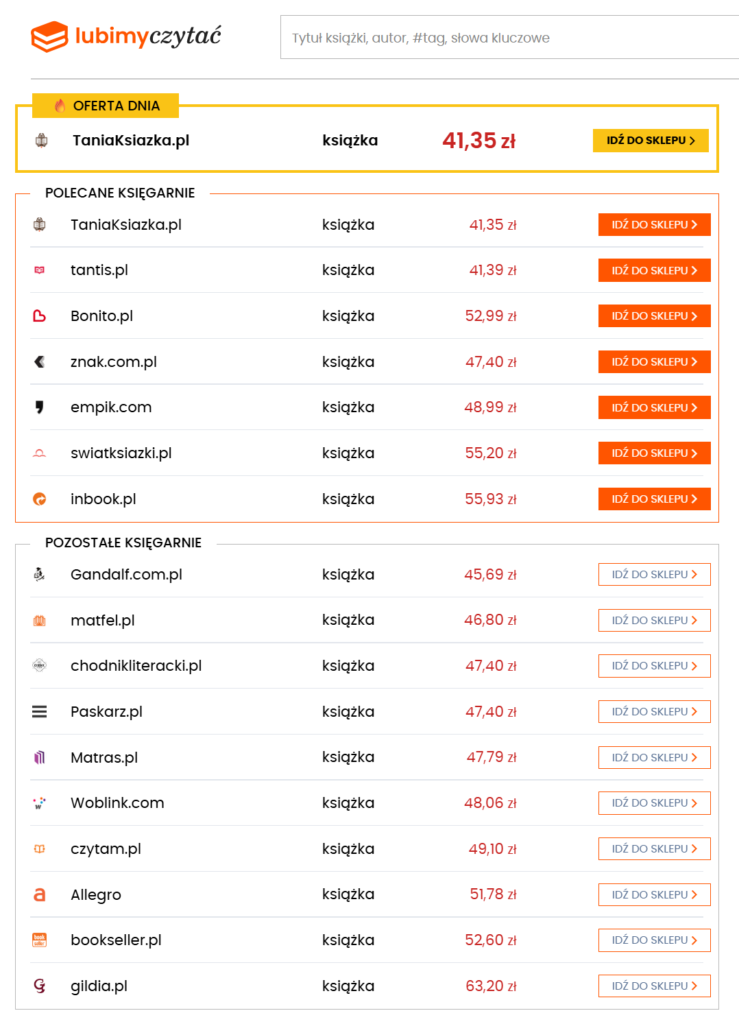The width and height of the screenshot is (739, 1024).
Task: Click the tantis.pl store icon
Action: pyautogui.click(x=40, y=270)
